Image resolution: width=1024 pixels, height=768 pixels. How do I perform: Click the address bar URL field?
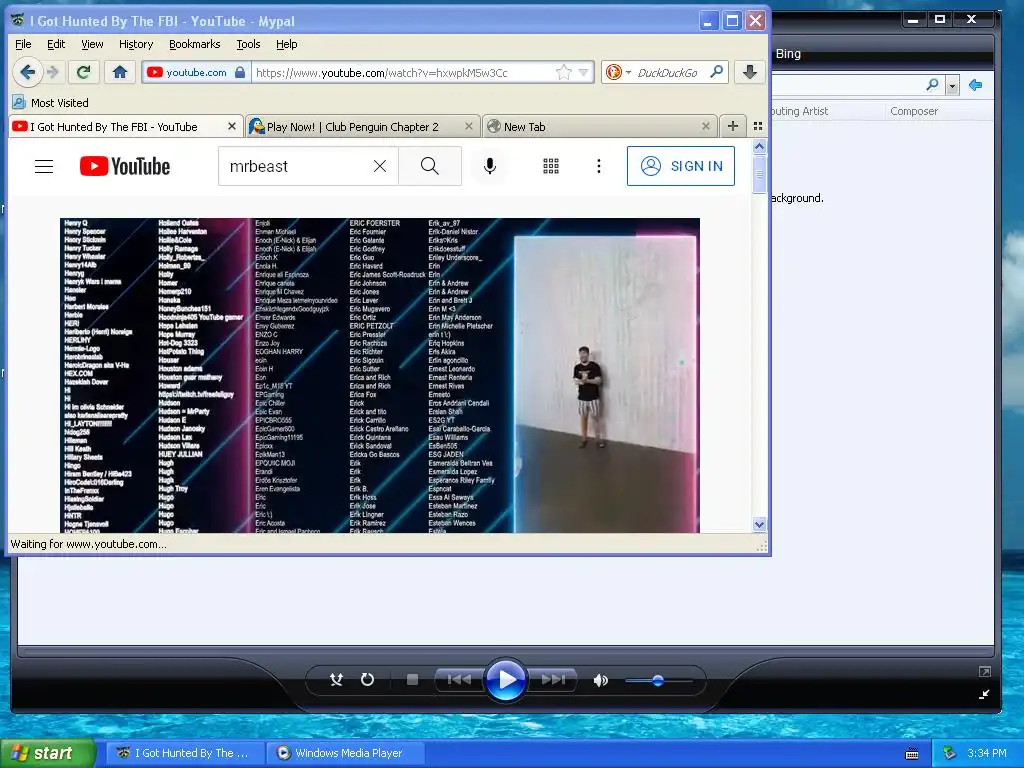[x=402, y=72]
